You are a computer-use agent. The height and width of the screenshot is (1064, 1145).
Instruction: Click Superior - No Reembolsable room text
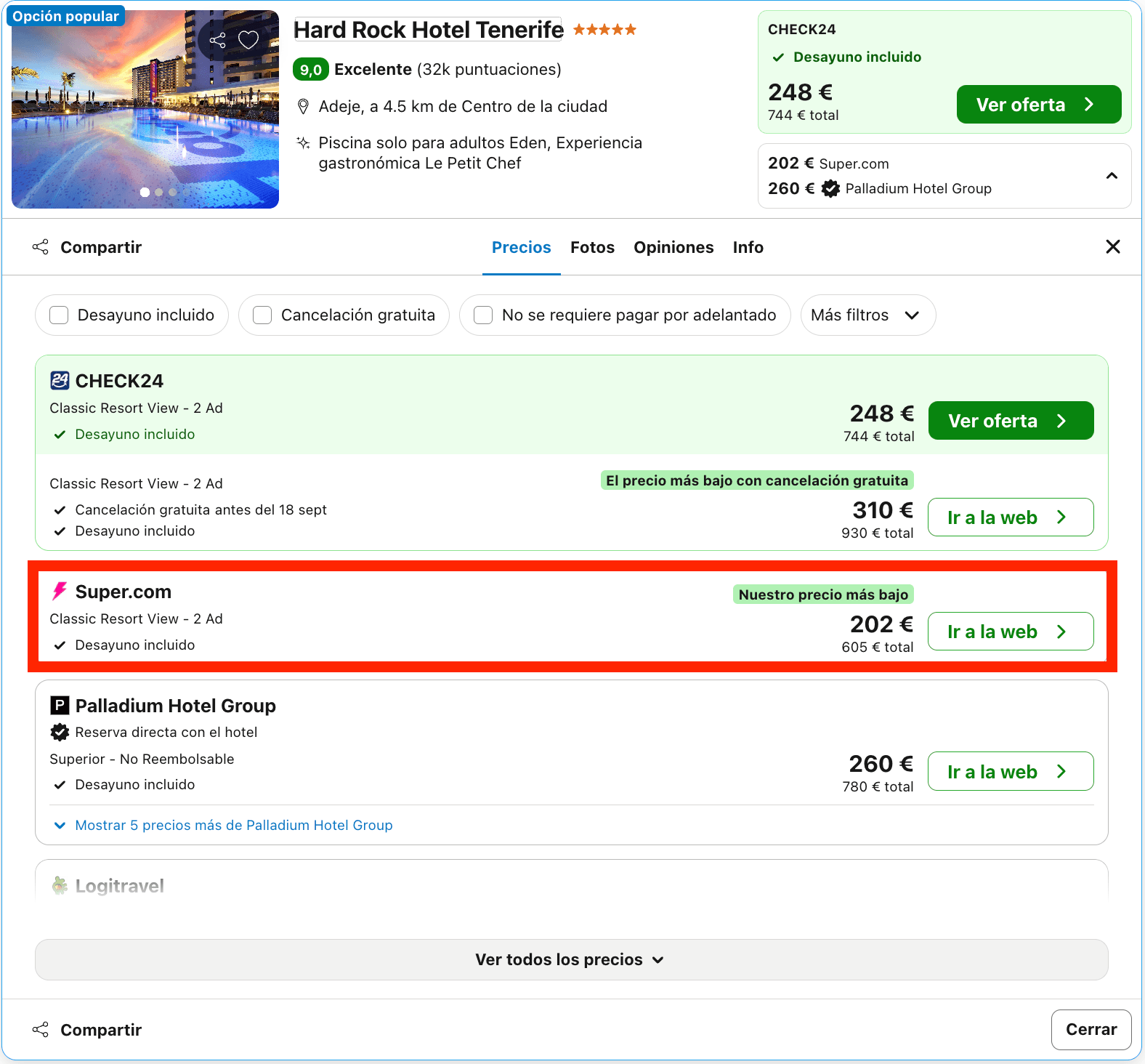(142, 759)
